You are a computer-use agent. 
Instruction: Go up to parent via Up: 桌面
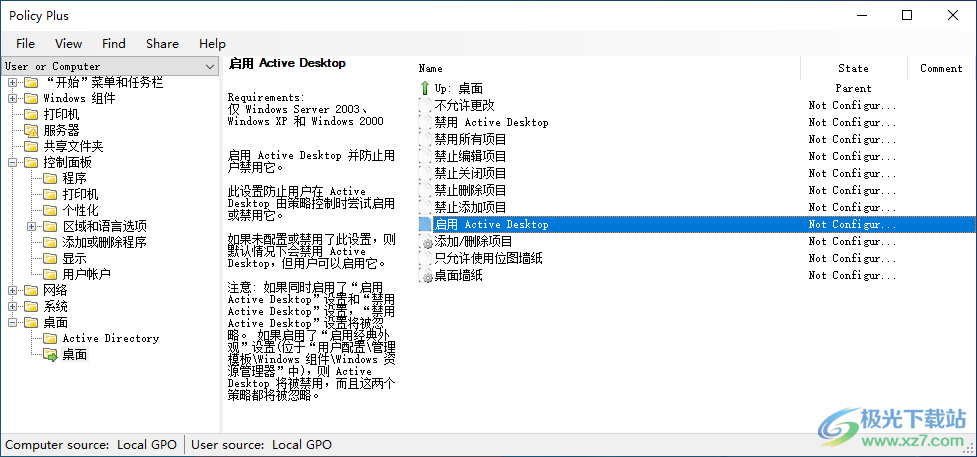[x=459, y=89]
